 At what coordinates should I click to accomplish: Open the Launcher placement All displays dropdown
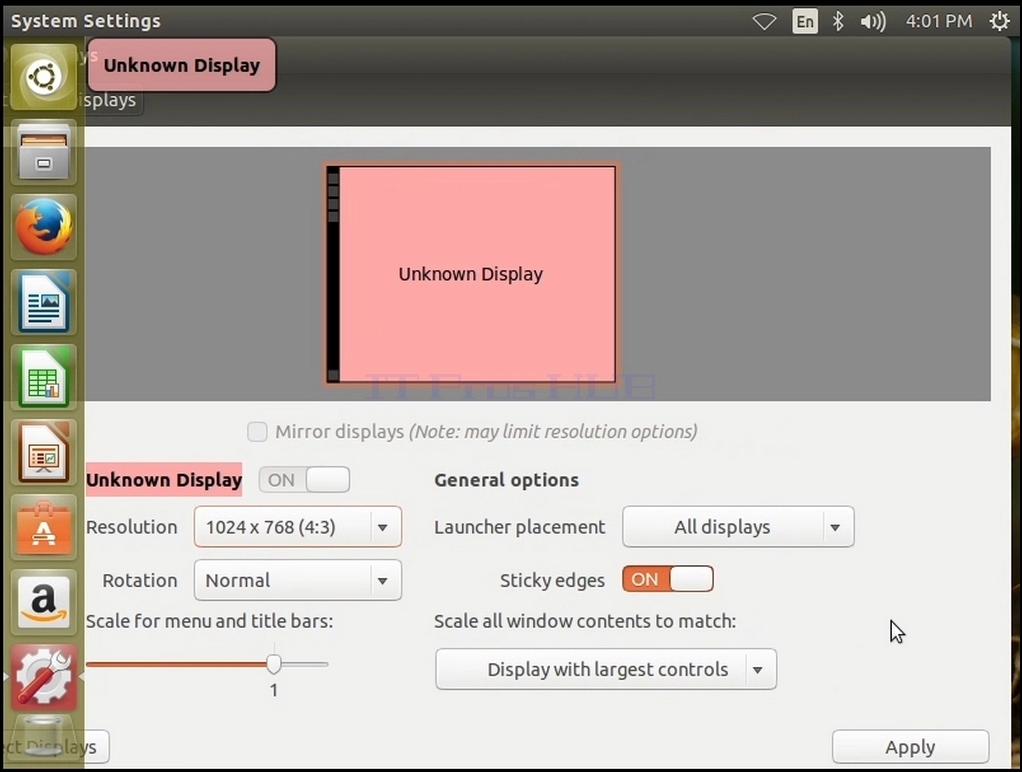coord(738,526)
